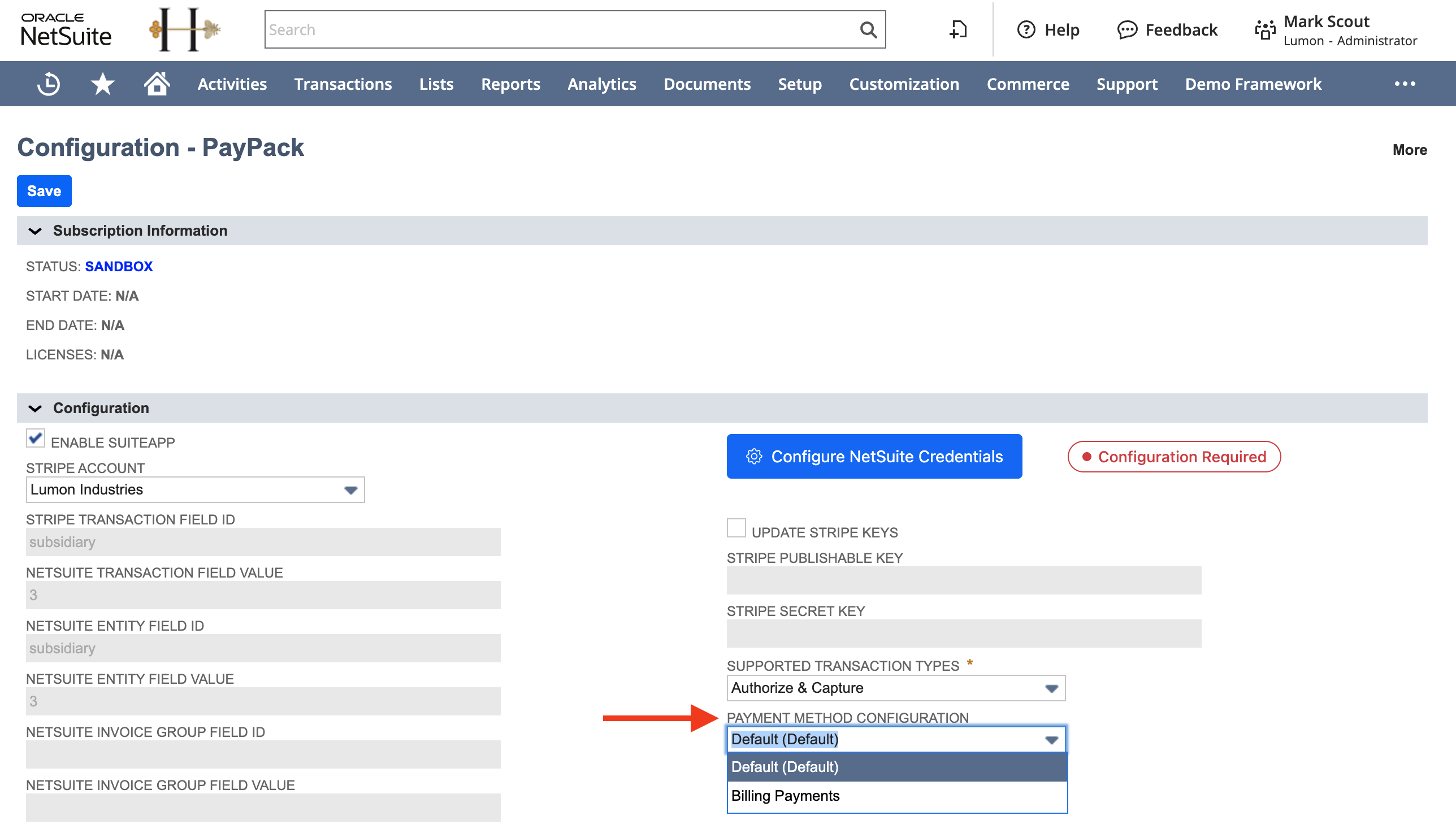Click the 'LICENSES: N/A' text

75,355
